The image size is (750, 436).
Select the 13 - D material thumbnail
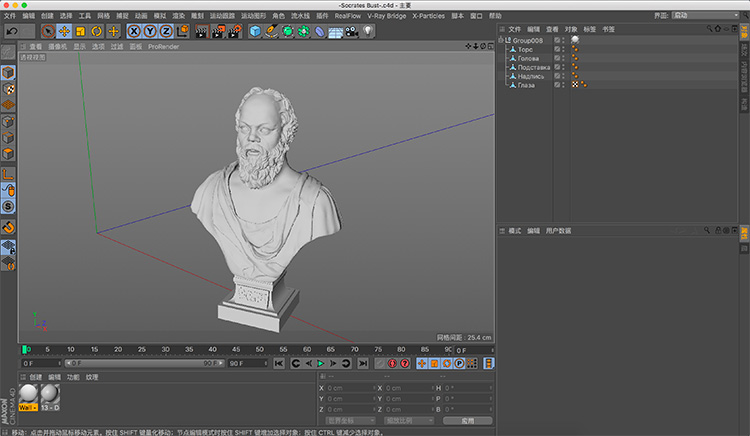[50, 397]
